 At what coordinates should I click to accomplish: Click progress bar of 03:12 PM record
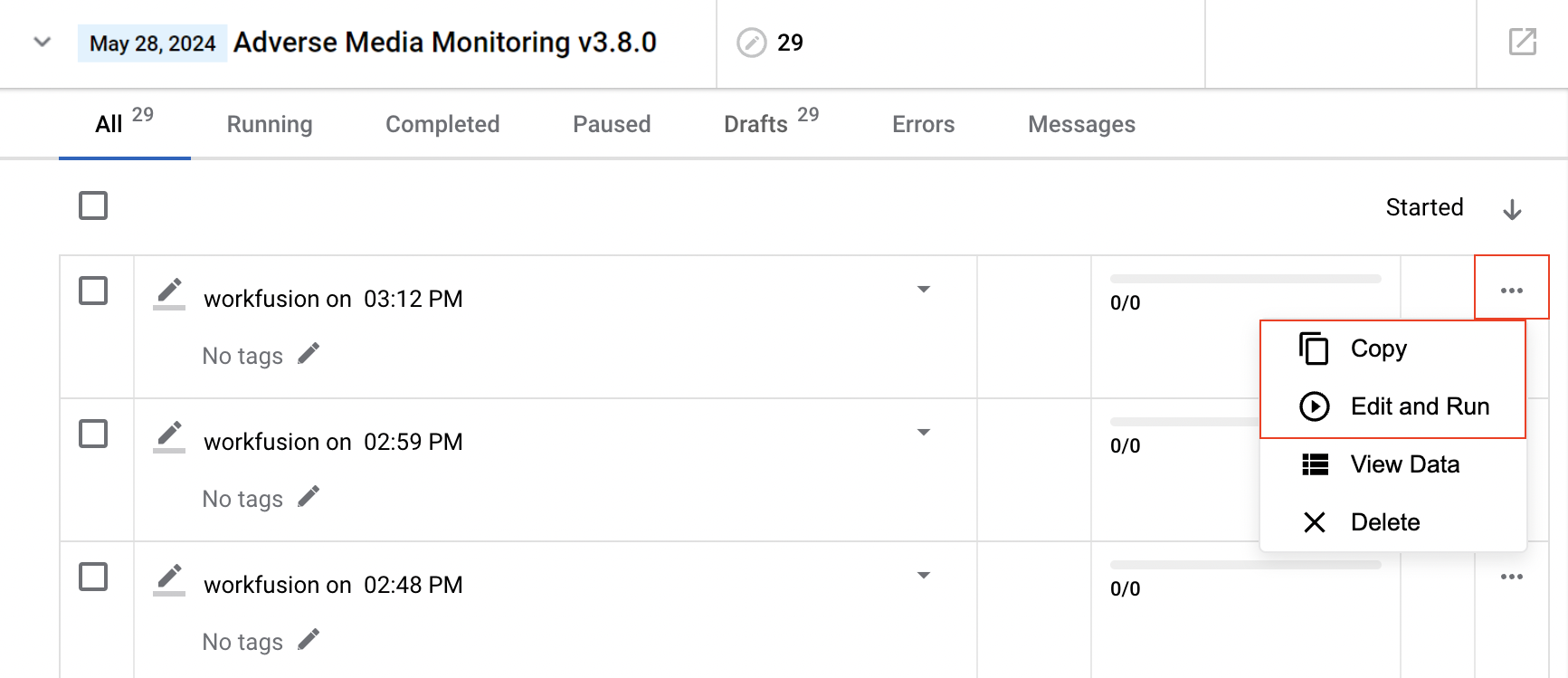pyautogui.click(x=1245, y=279)
